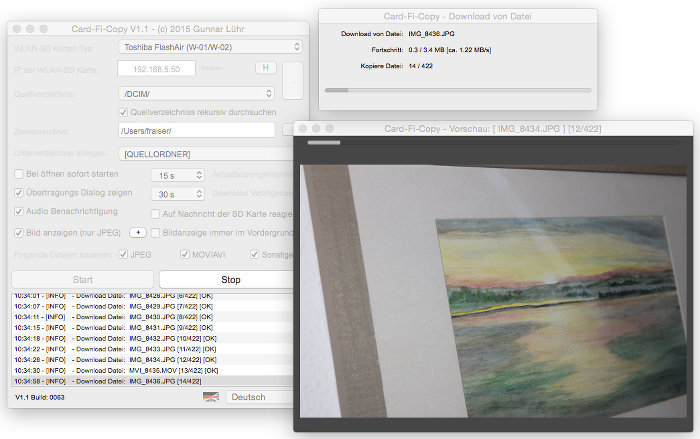700x439 pixels.
Task: Toggle Quellverzeichniss rekursiv durchsuchen checkbox
Action: pyautogui.click(x=123, y=112)
